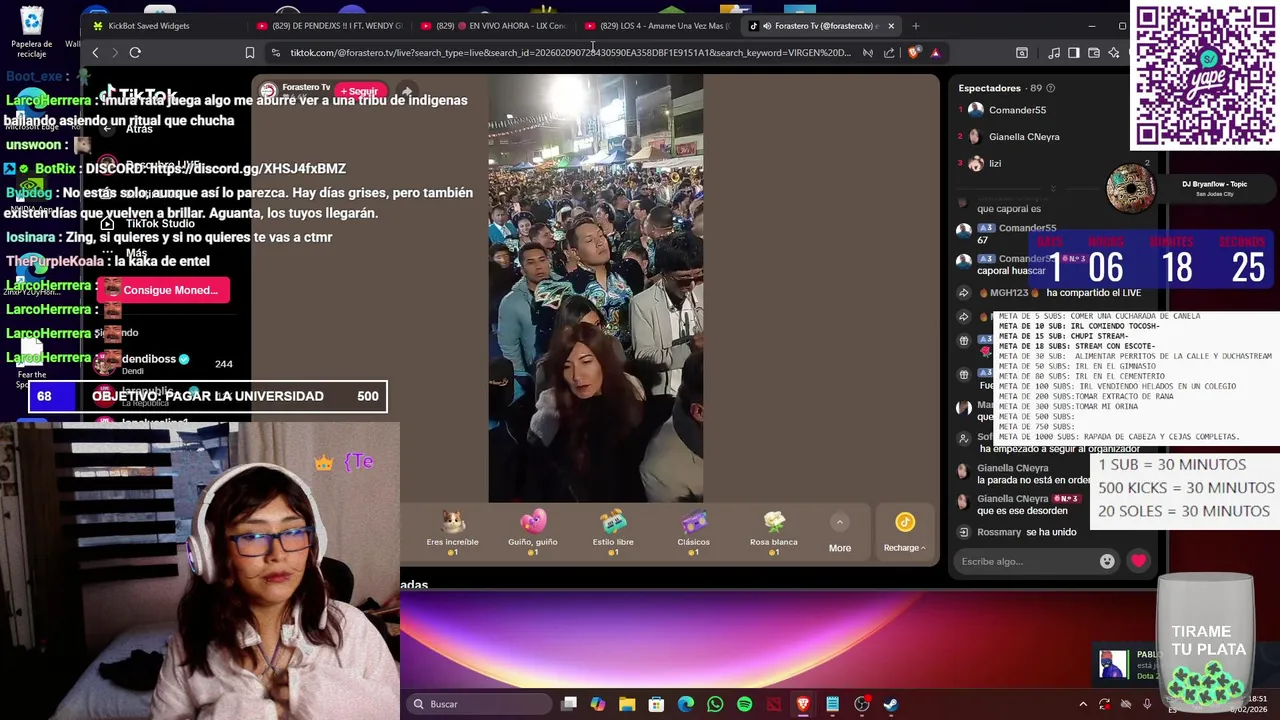The width and height of the screenshot is (1280, 720).
Task: Go back using the browser back arrow
Action: [x=95, y=53]
